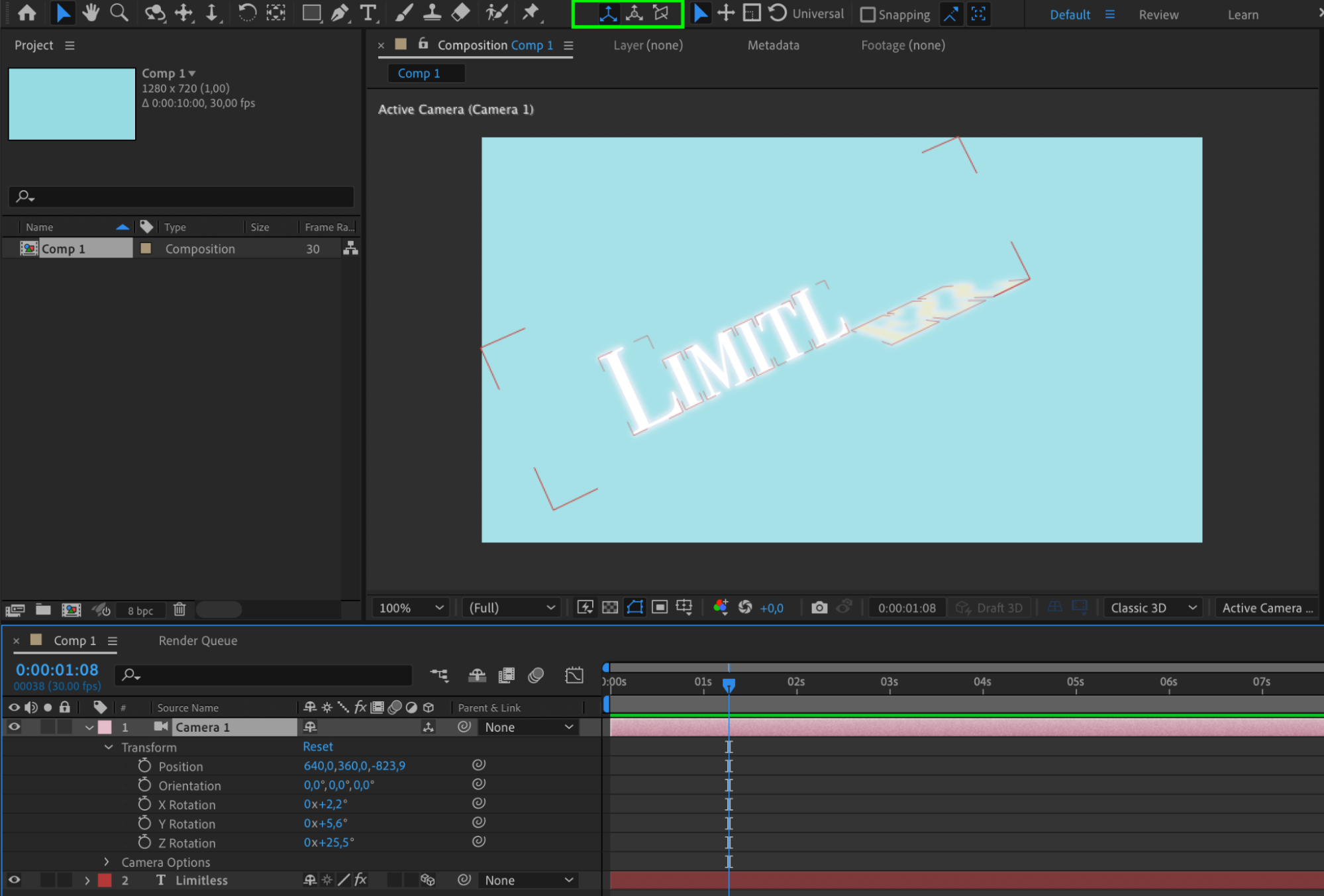Open the 100% magnification dropdown
Screen dimensions: 1324x896
pos(411,607)
